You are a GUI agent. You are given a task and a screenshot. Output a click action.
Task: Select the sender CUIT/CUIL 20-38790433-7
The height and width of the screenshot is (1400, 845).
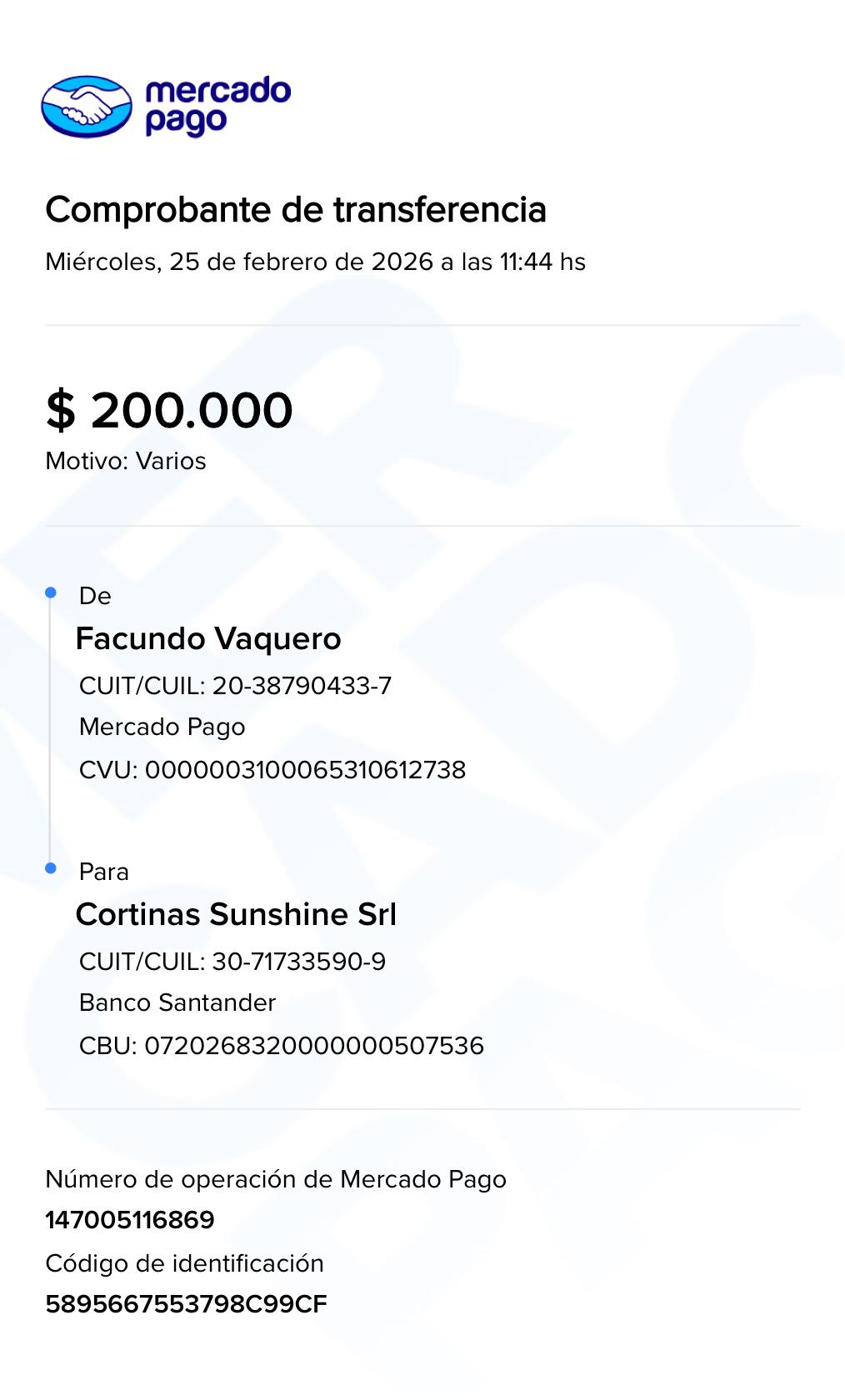pos(235,686)
